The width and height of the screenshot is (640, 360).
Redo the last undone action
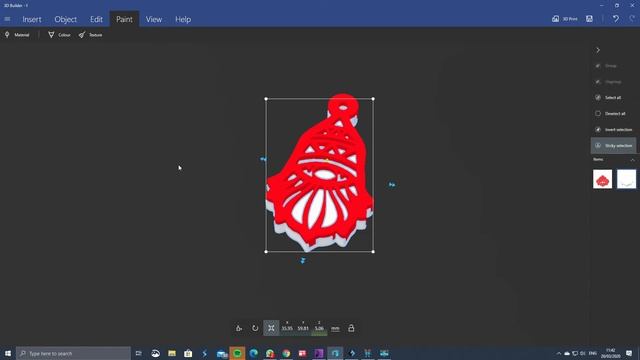(x=632, y=19)
